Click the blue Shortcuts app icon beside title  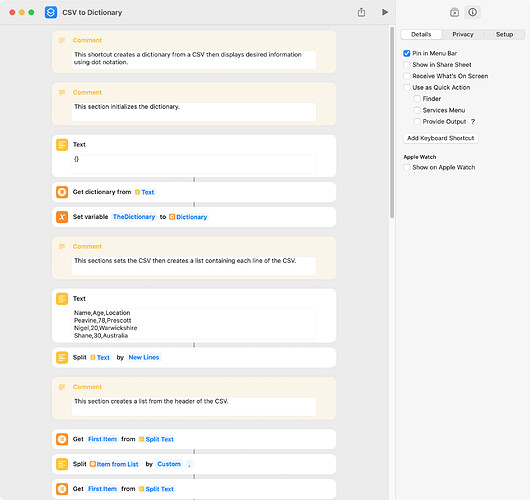coord(51,13)
